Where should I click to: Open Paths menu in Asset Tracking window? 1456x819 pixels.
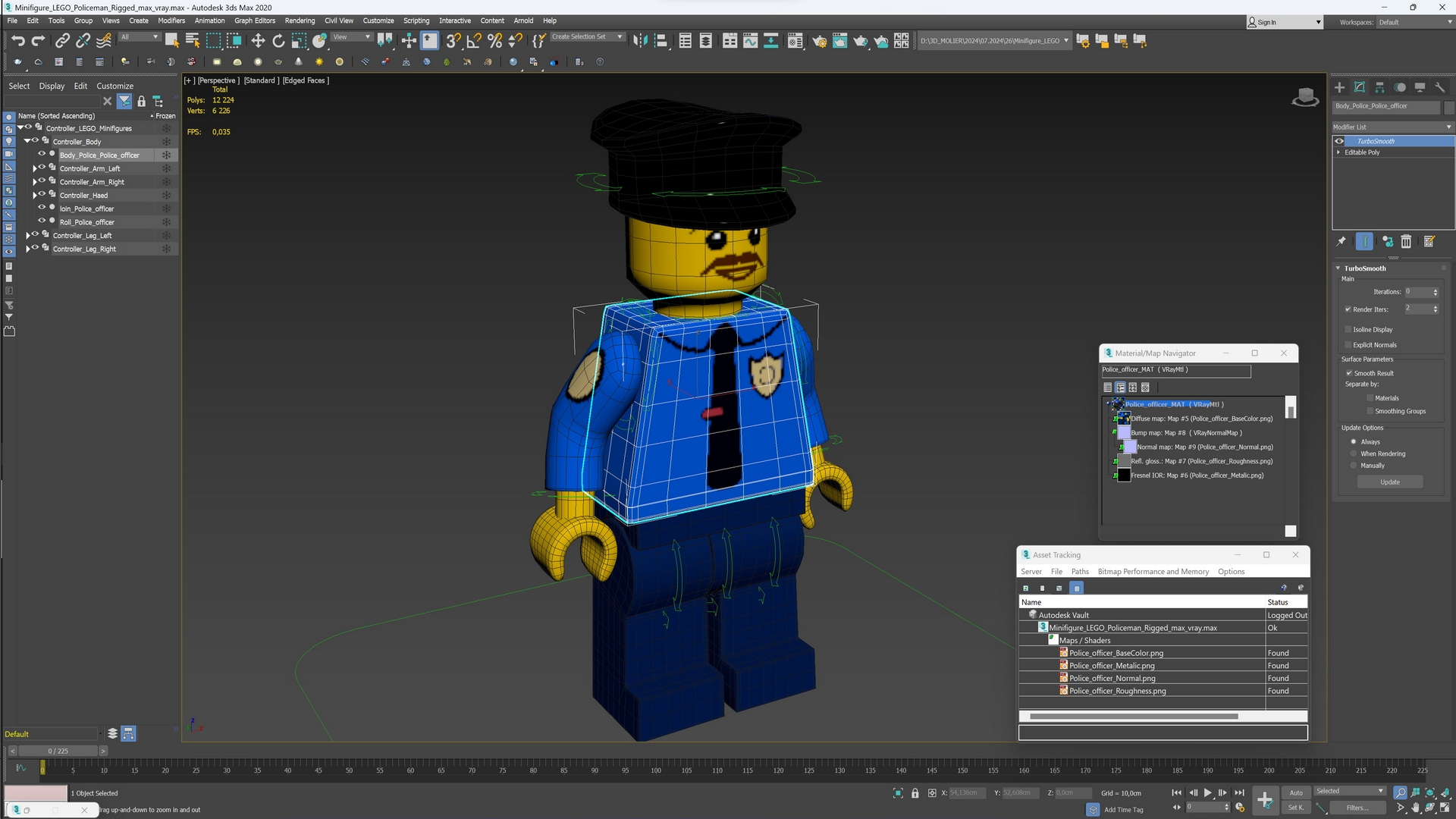point(1080,572)
